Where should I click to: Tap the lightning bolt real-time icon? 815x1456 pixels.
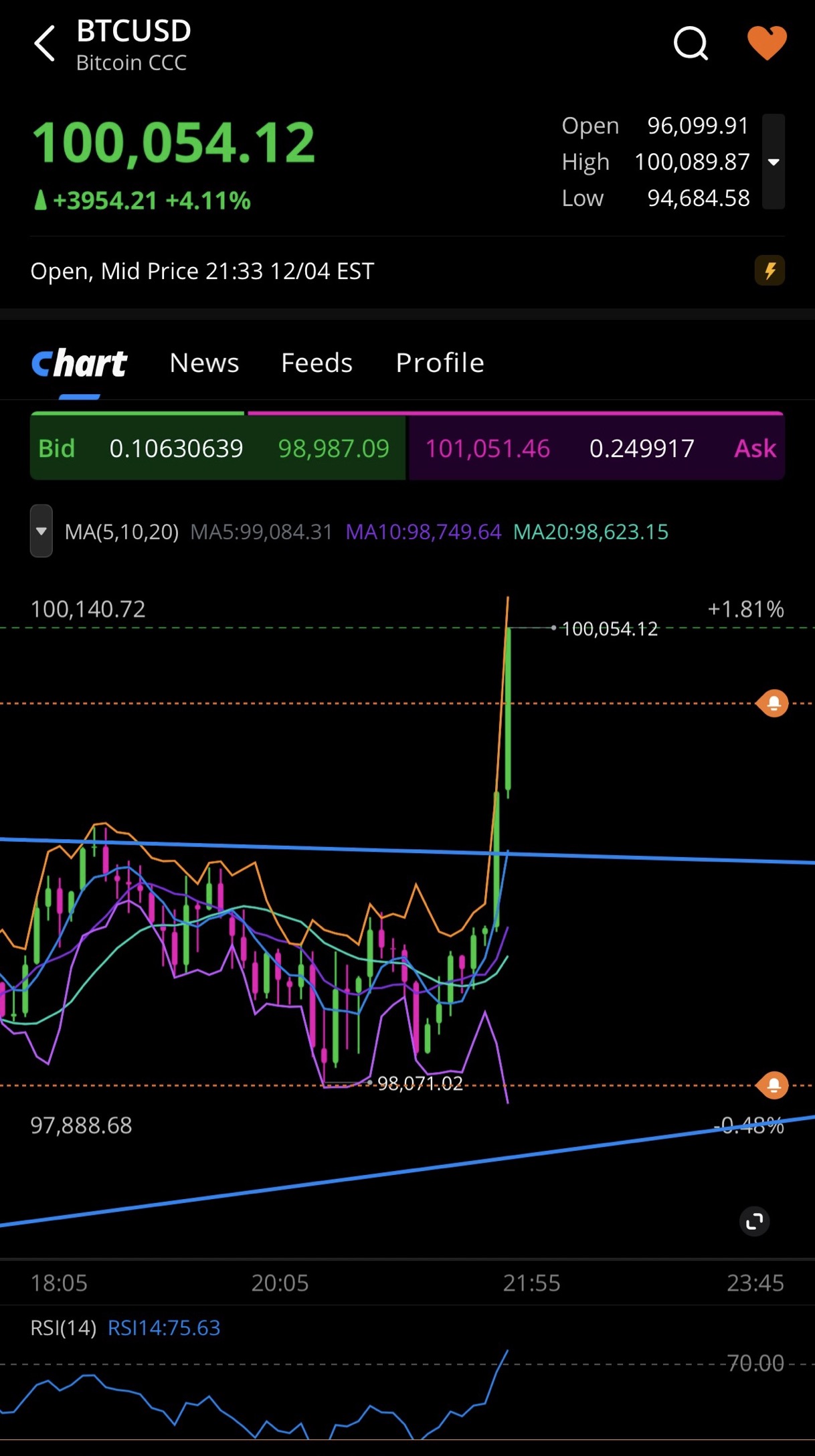(x=770, y=270)
